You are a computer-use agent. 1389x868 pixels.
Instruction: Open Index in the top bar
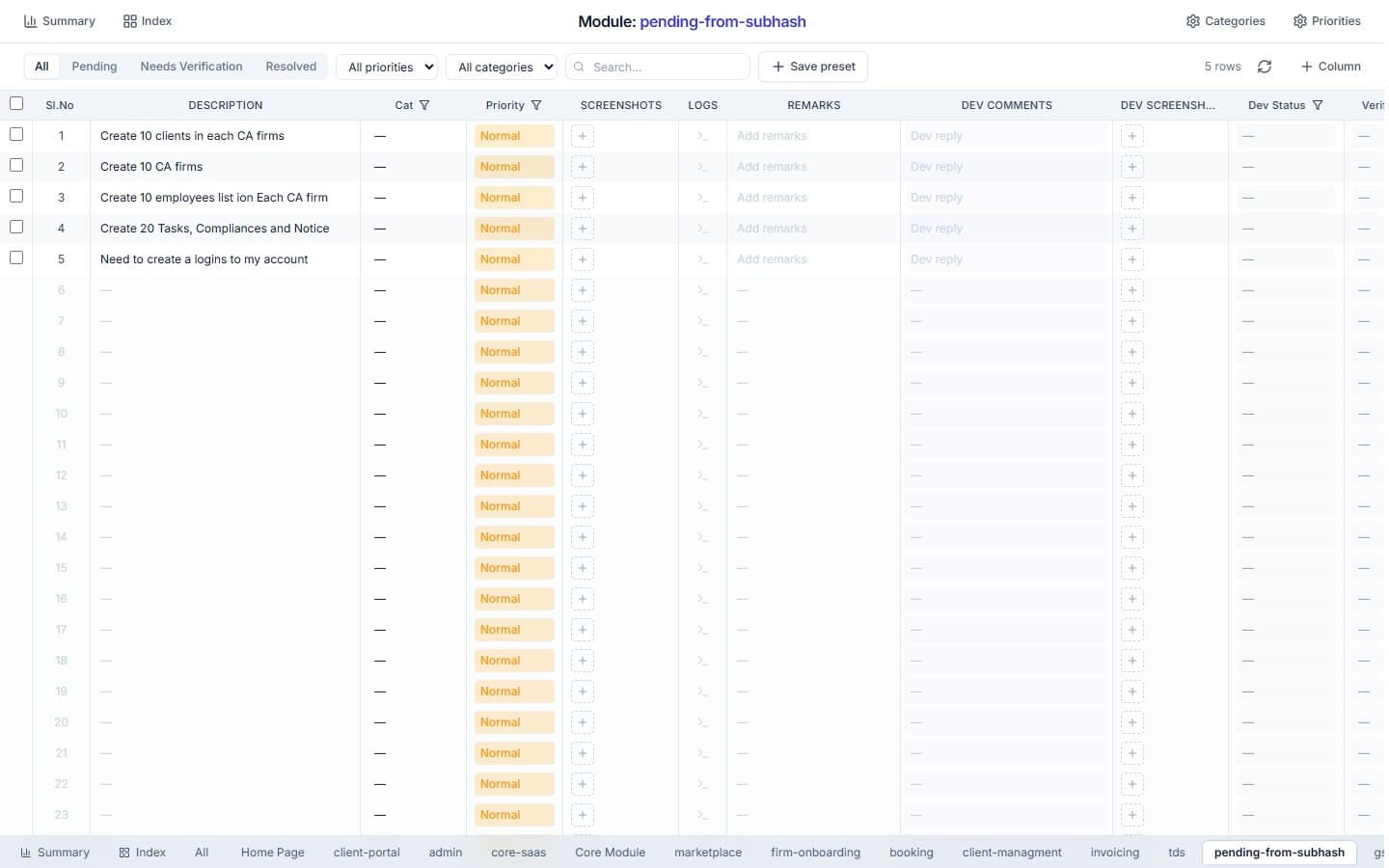[148, 21]
